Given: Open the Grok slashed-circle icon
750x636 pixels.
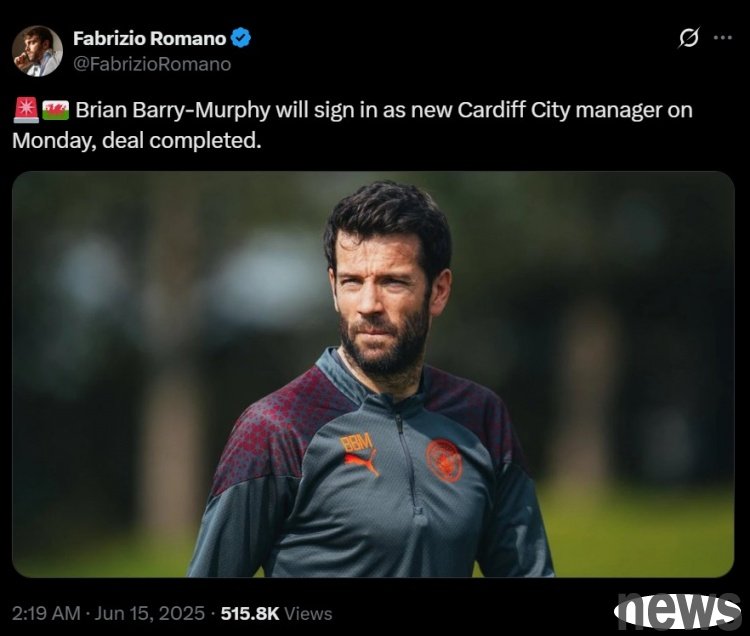Looking at the screenshot, I should (x=689, y=37).
